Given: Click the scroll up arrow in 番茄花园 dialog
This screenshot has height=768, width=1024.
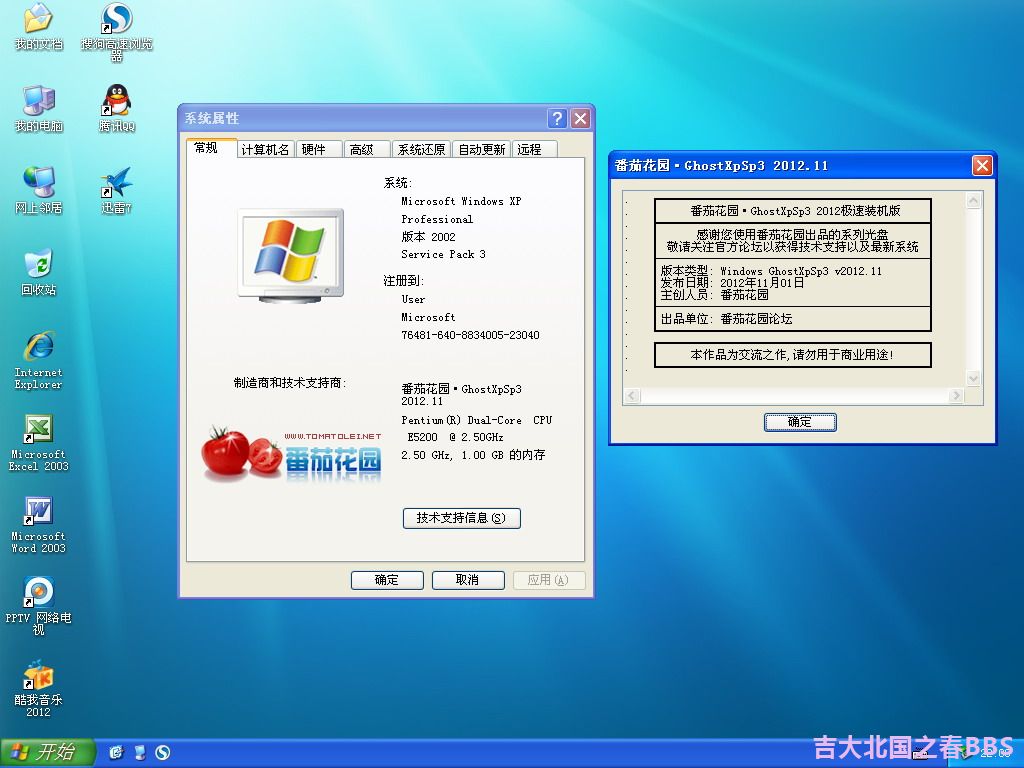Looking at the screenshot, I should [973, 200].
